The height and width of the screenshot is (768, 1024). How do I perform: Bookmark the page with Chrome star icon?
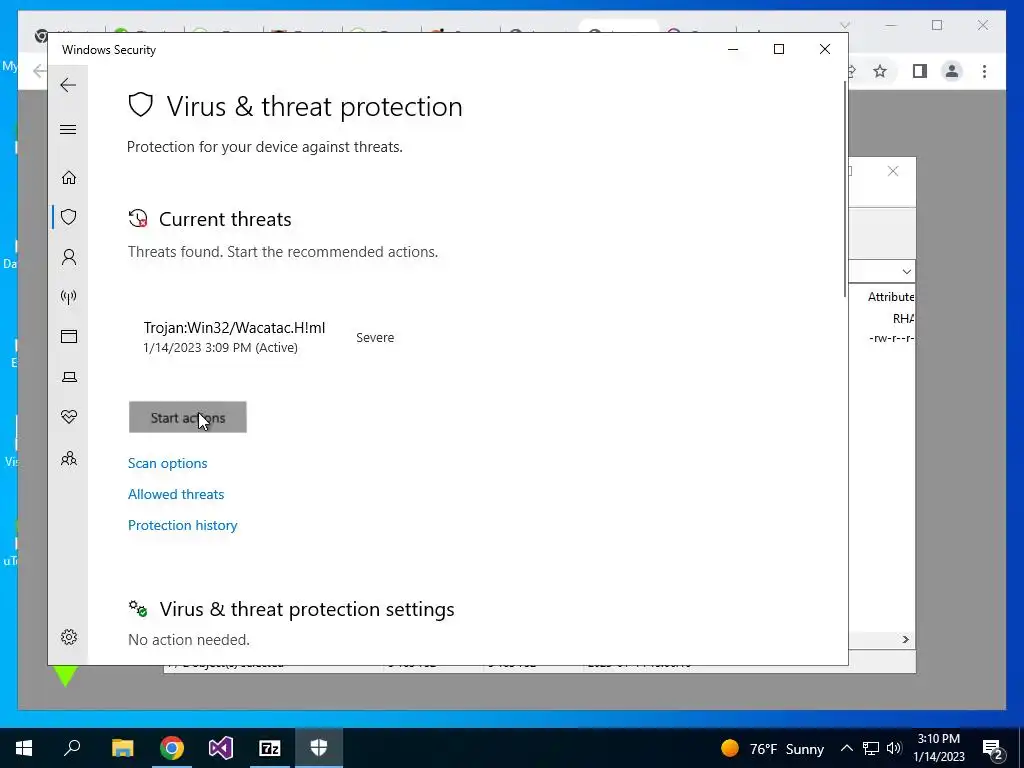880,71
